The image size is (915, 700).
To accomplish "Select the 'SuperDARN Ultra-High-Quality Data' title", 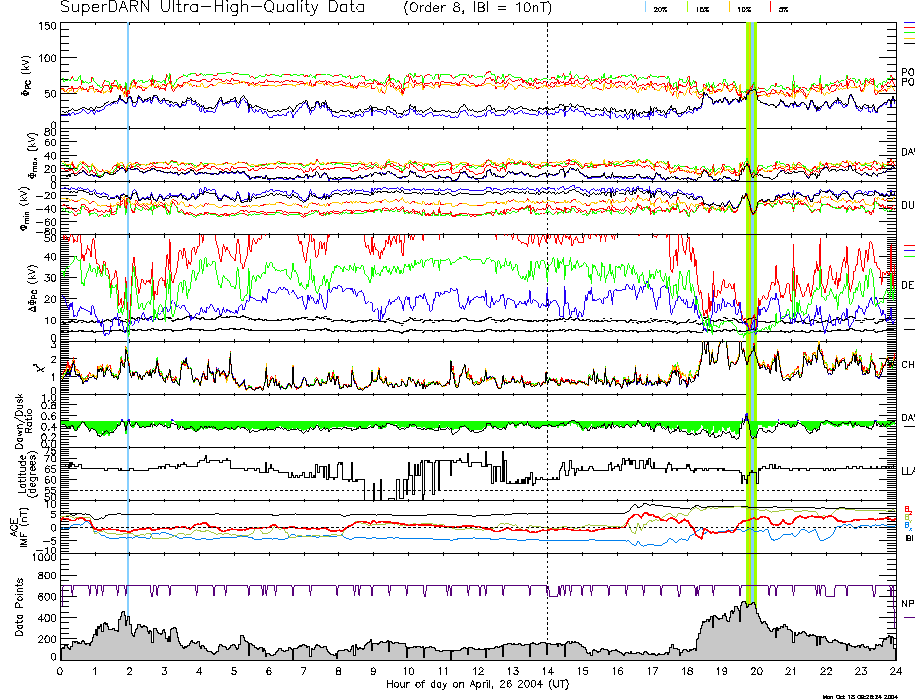I will [212, 8].
